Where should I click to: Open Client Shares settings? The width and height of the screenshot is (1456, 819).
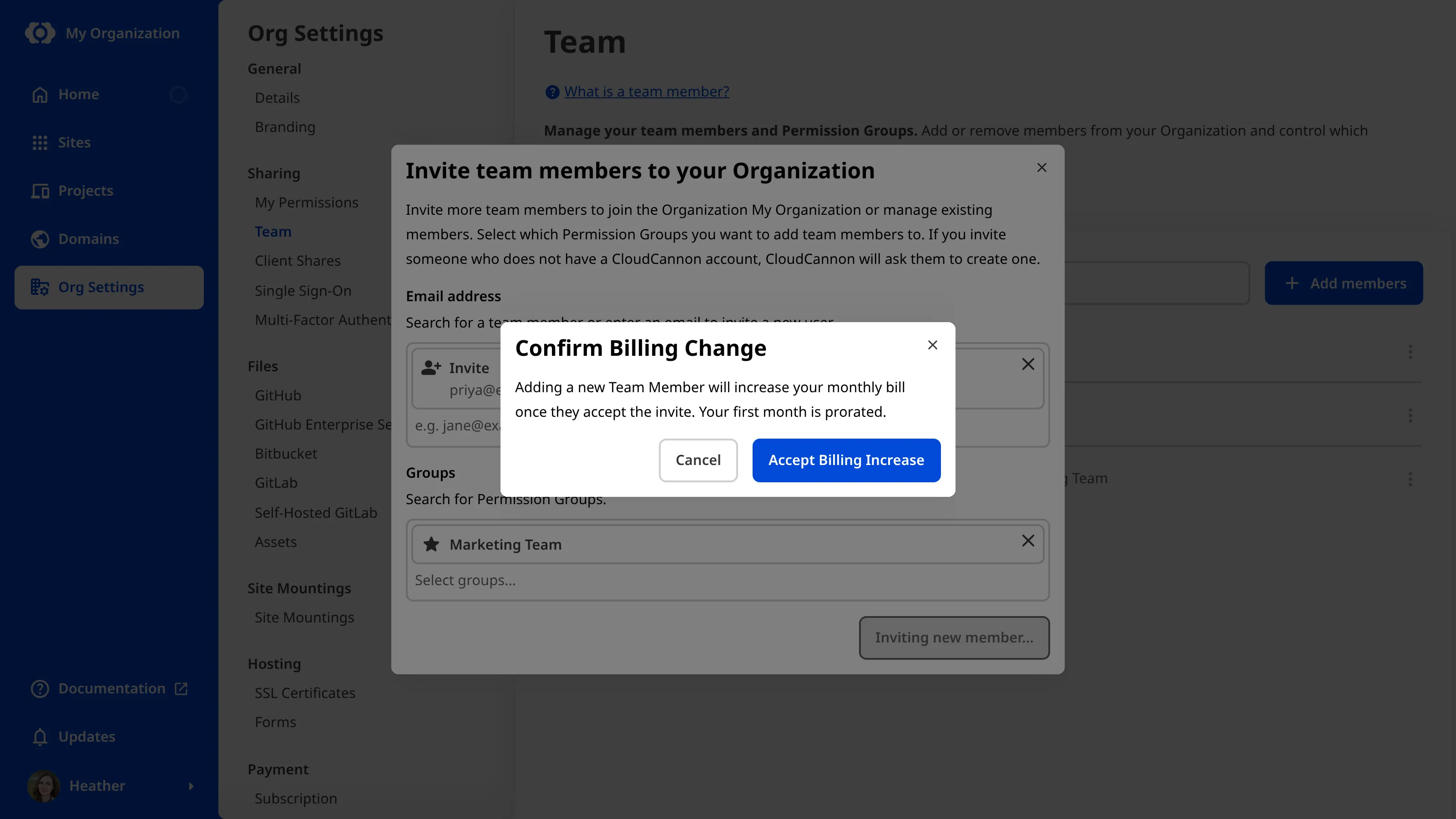[x=297, y=261]
